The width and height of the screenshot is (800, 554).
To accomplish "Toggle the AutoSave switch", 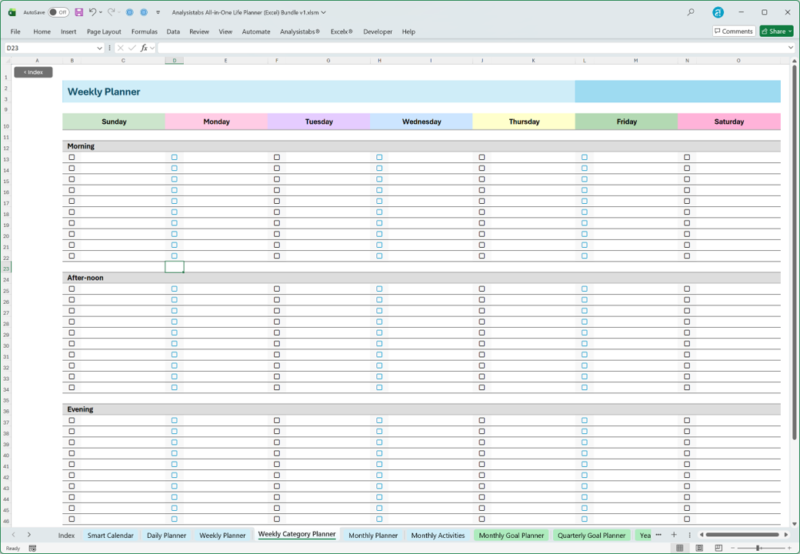I will tap(59, 12).
